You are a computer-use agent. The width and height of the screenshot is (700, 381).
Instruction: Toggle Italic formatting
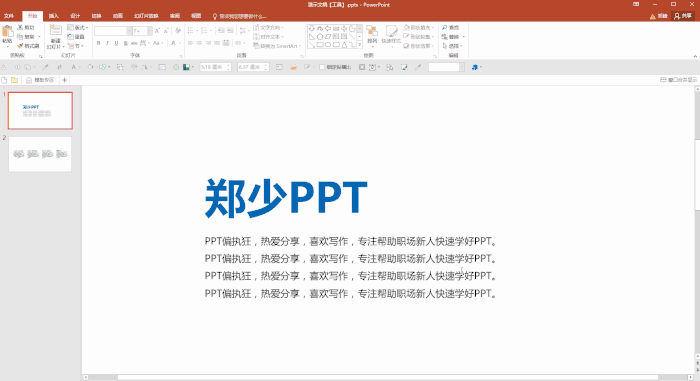pyautogui.click(x=108, y=43)
